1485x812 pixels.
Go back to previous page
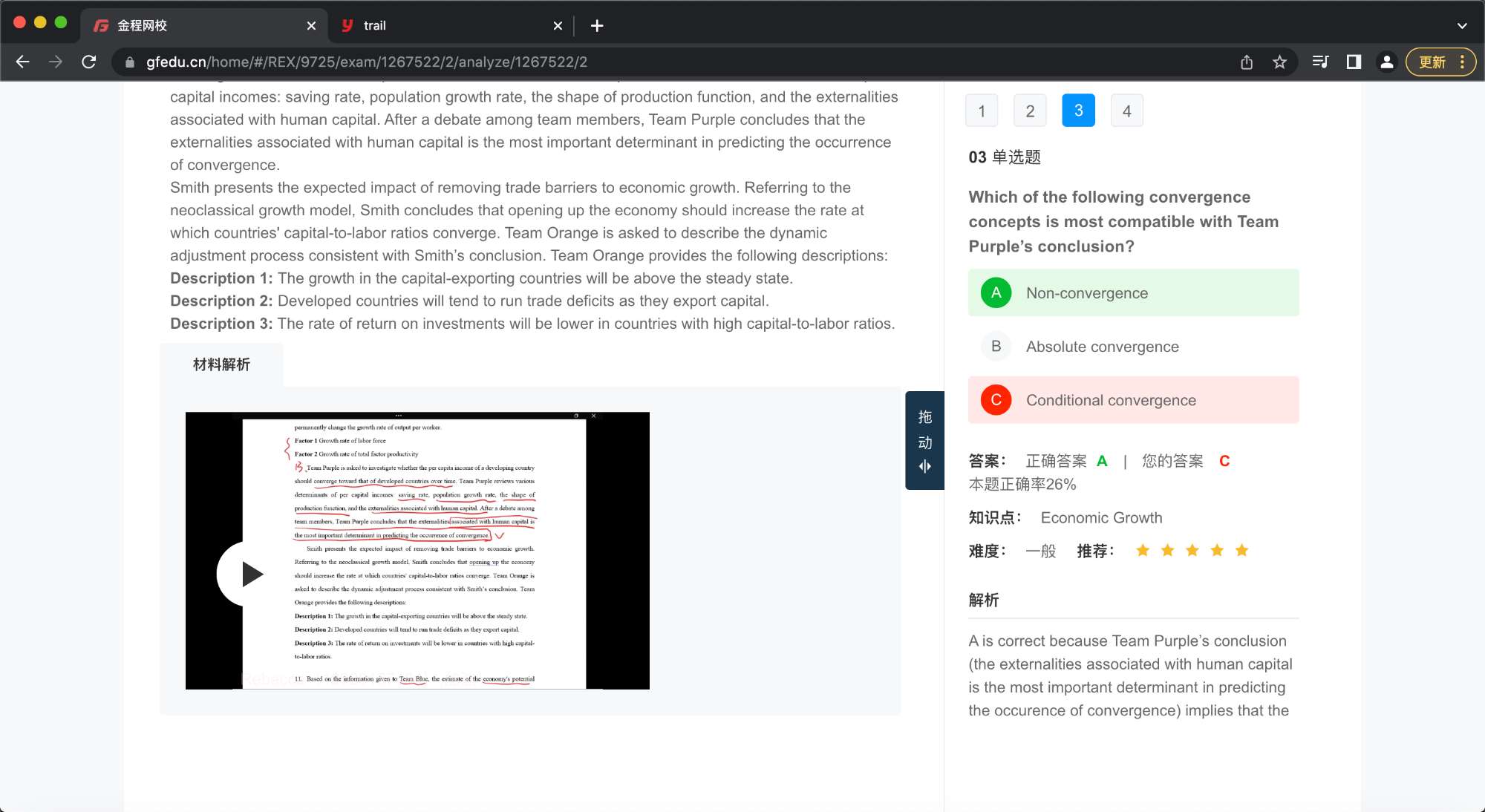tap(22, 62)
